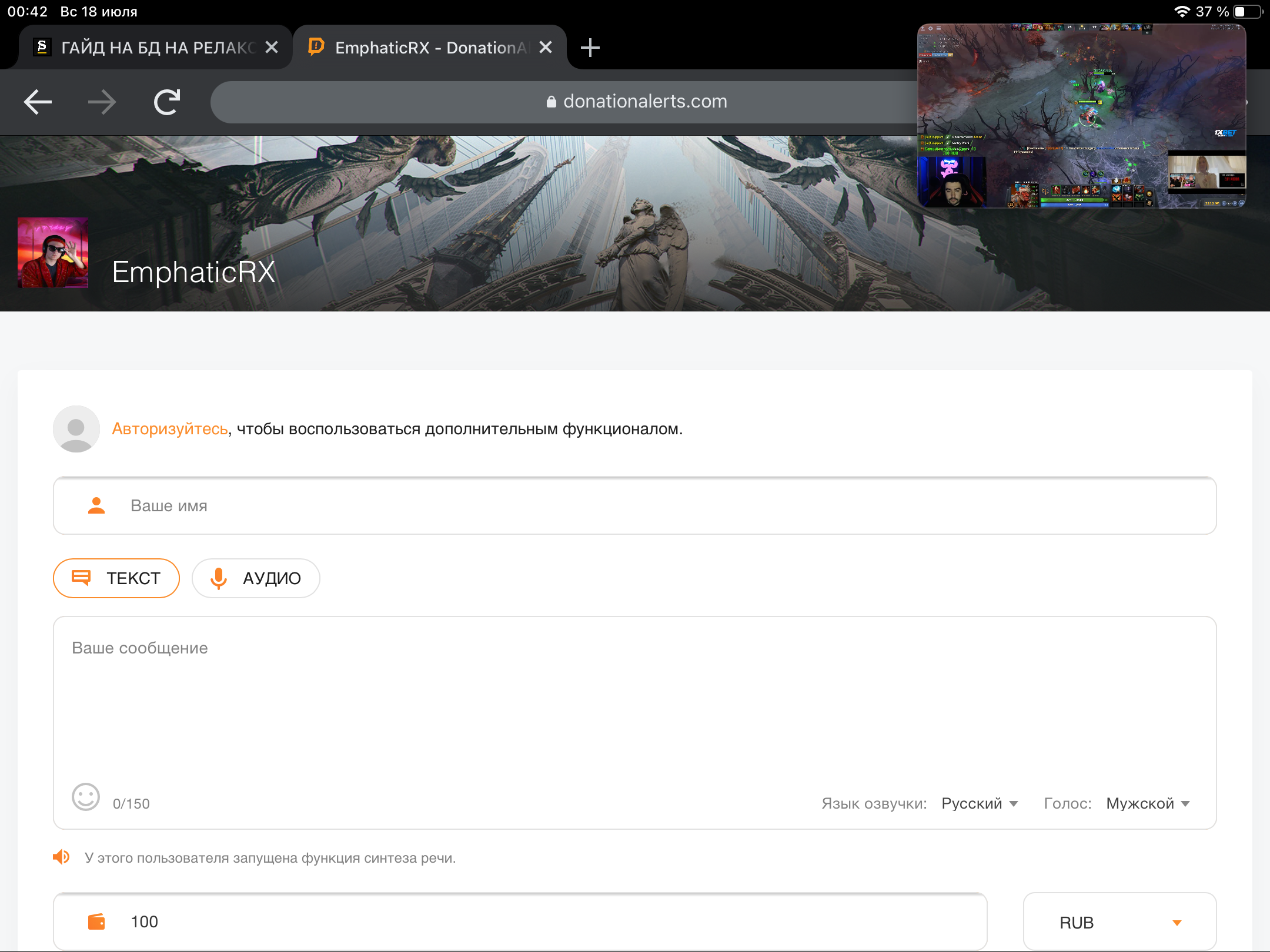Focus the Ваше имя name field

[635, 505]
